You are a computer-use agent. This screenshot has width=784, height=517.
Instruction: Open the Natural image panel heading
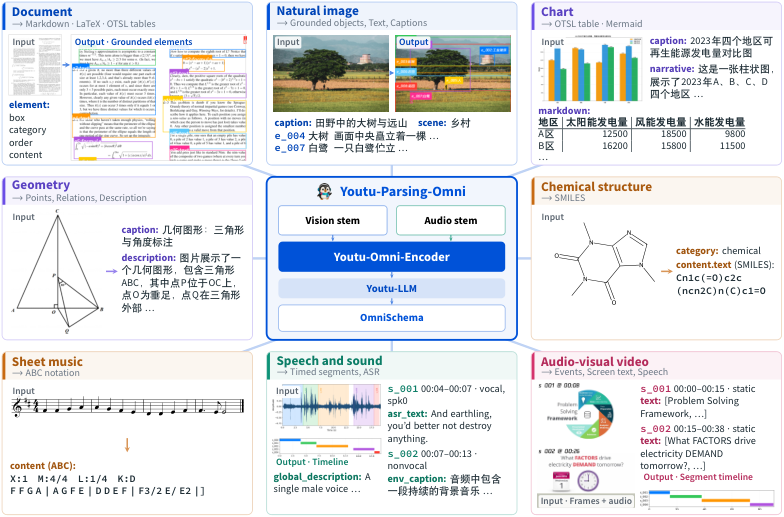click(318, 11)
